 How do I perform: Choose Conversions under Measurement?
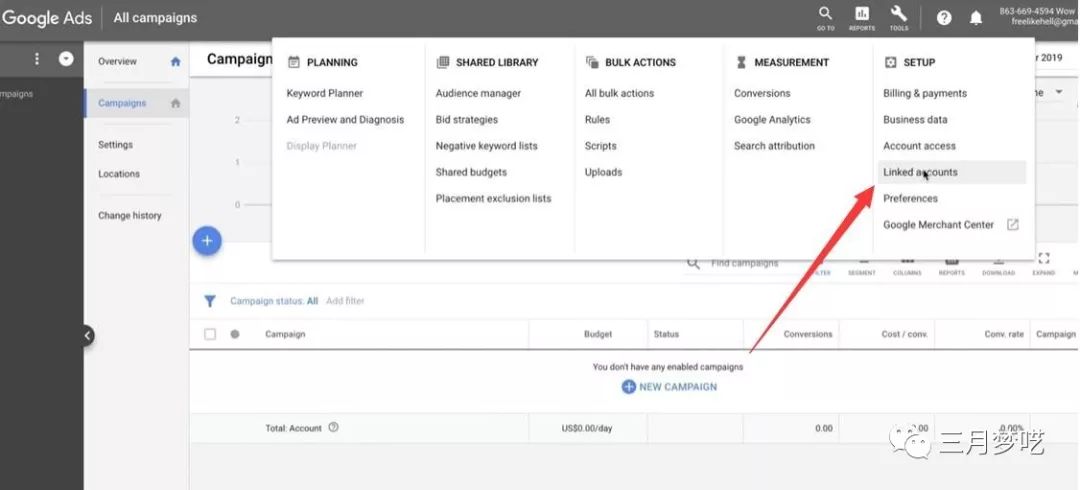[x=762, y=93]
